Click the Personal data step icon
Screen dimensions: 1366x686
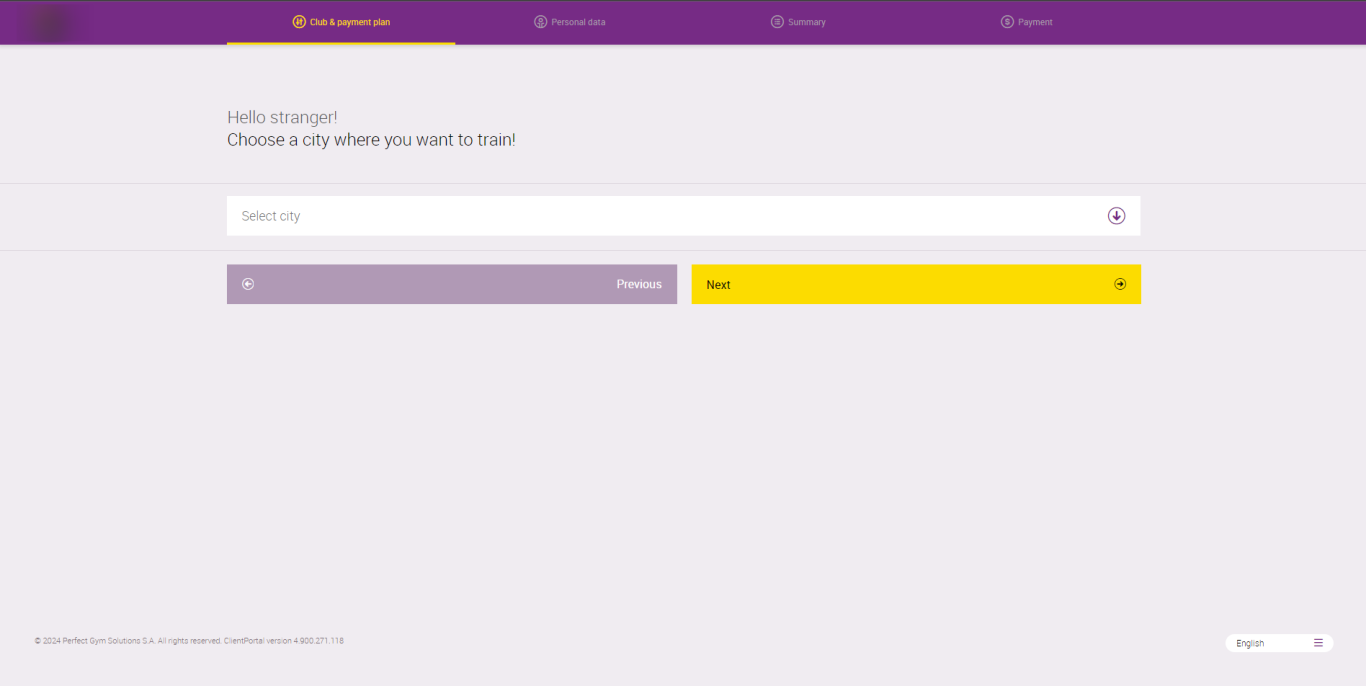coord(541,22)
